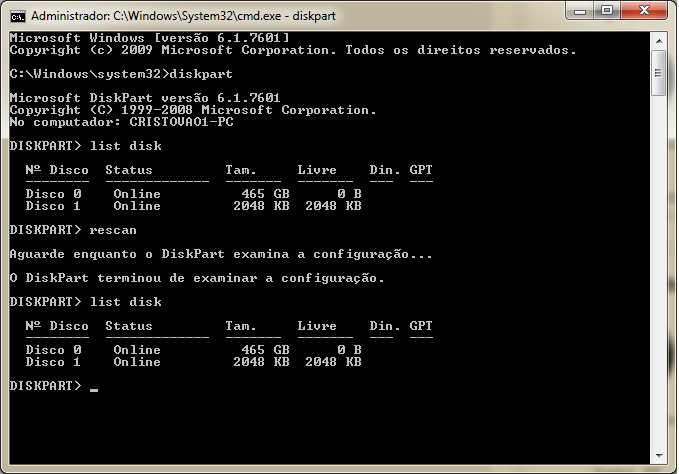The image size is (679, 474).
Task: Click the cmd.exe icon in title bar
Action: coord(18,16)
